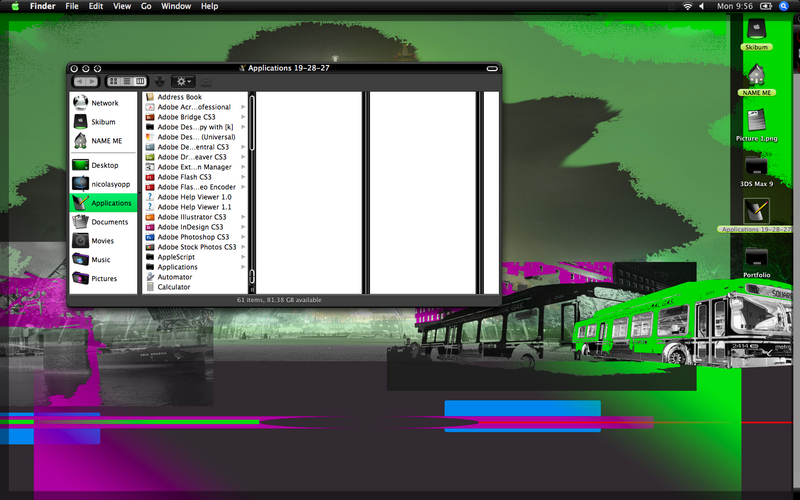Select Adobe Help Viewer 1.0

(x=194, y=197)
